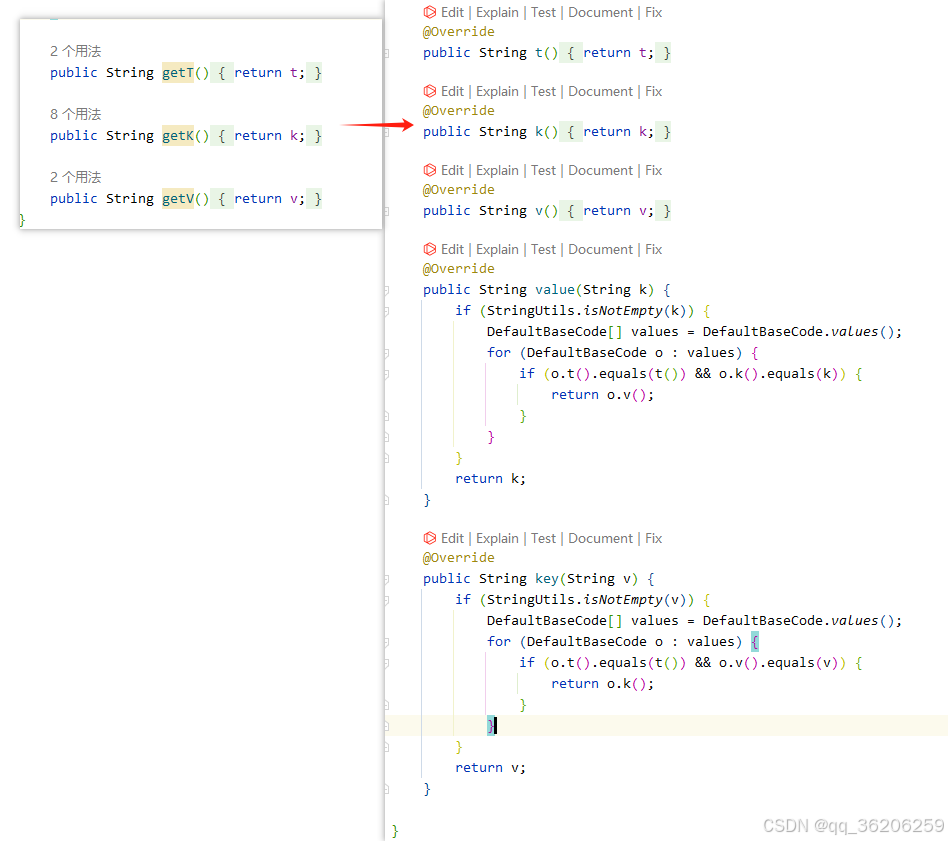Viewport: 948px width, 841px height.
Task: Click Document above the value(String k) method
Action: [600, 249]
